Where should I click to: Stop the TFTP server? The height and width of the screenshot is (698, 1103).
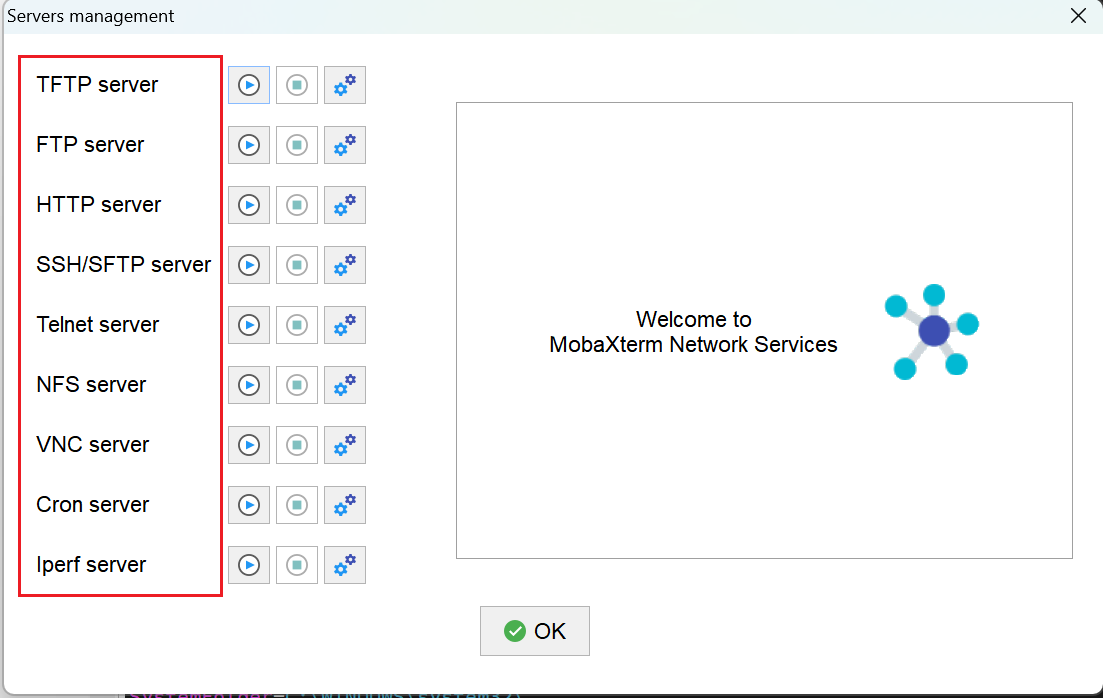[297, 85]
